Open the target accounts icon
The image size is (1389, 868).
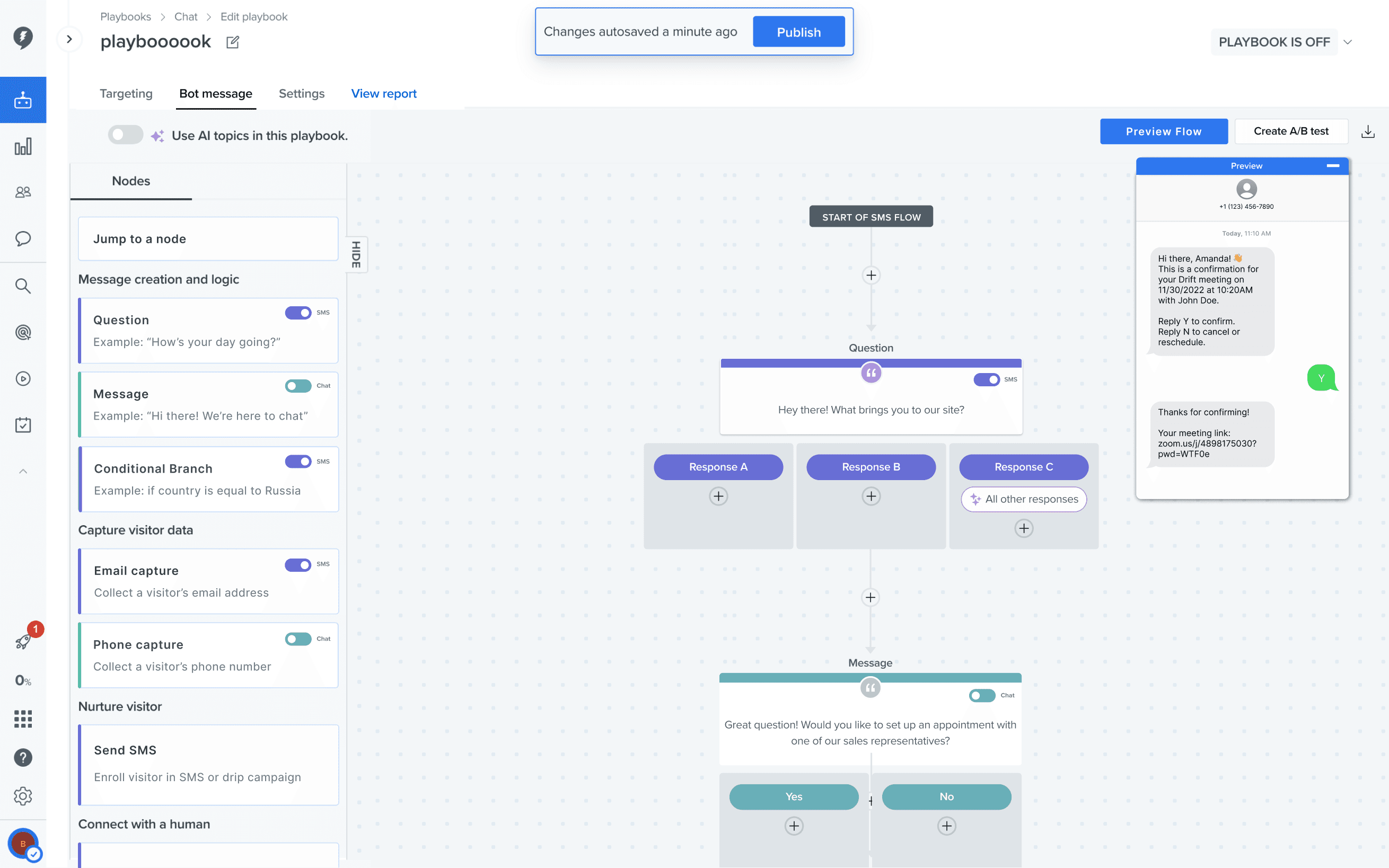point(23,332)
